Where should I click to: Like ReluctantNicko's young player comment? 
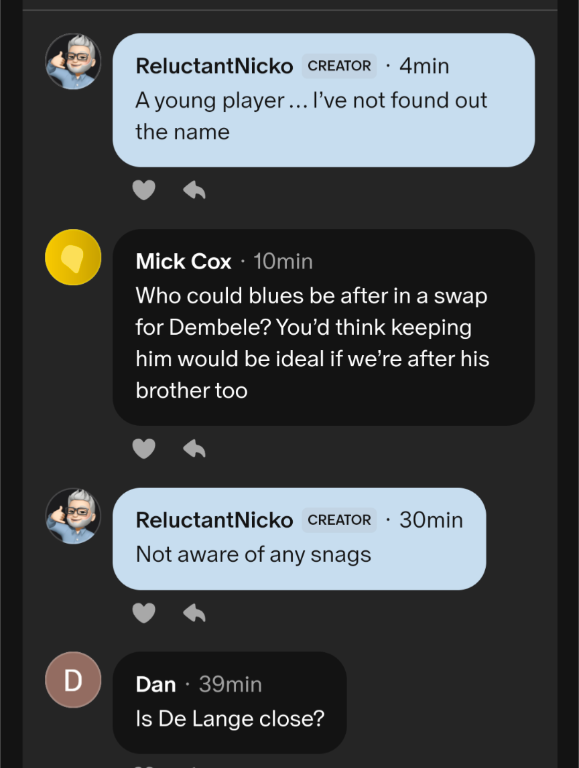(x=144, y=190)
